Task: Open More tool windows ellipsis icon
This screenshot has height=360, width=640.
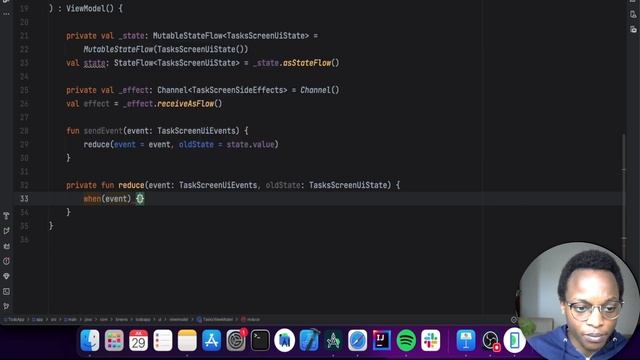Action: tap(6, 14)
